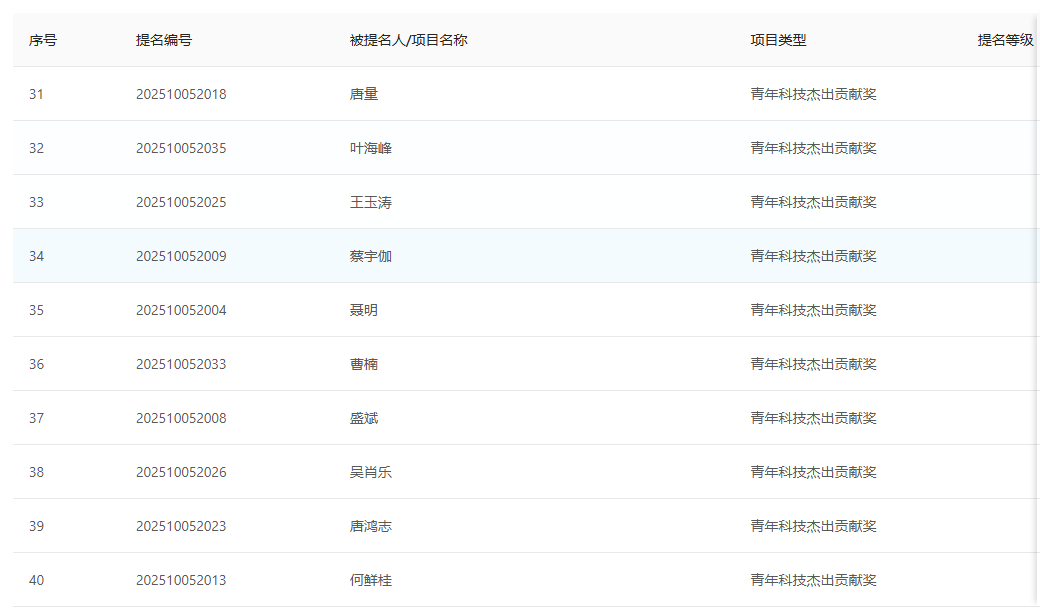The image size is (1040, 616).
Task: Click serial number 36 cell
Action: click(36, 364)
